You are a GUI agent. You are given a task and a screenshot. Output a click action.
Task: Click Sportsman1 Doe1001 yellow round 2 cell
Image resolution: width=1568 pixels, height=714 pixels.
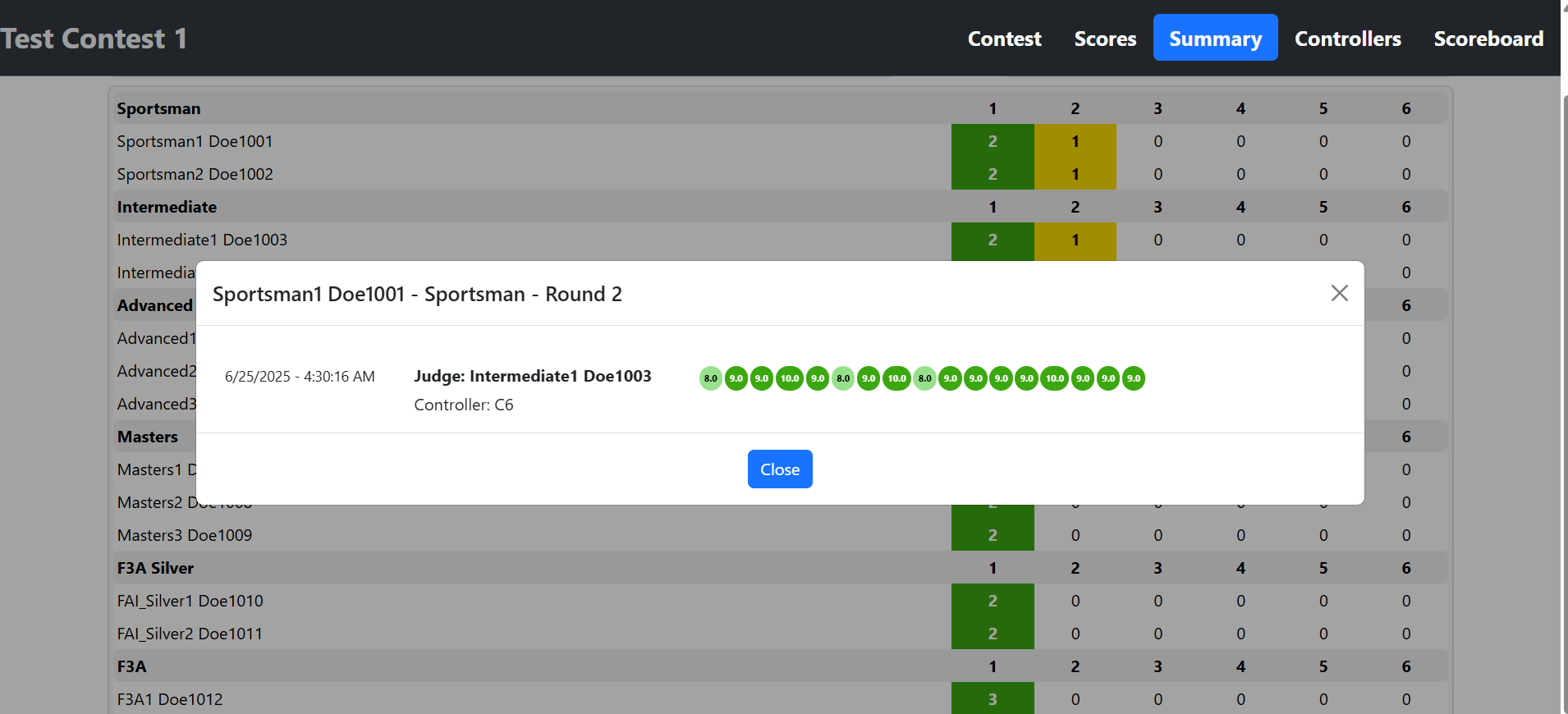click(x=1075, y=141)
